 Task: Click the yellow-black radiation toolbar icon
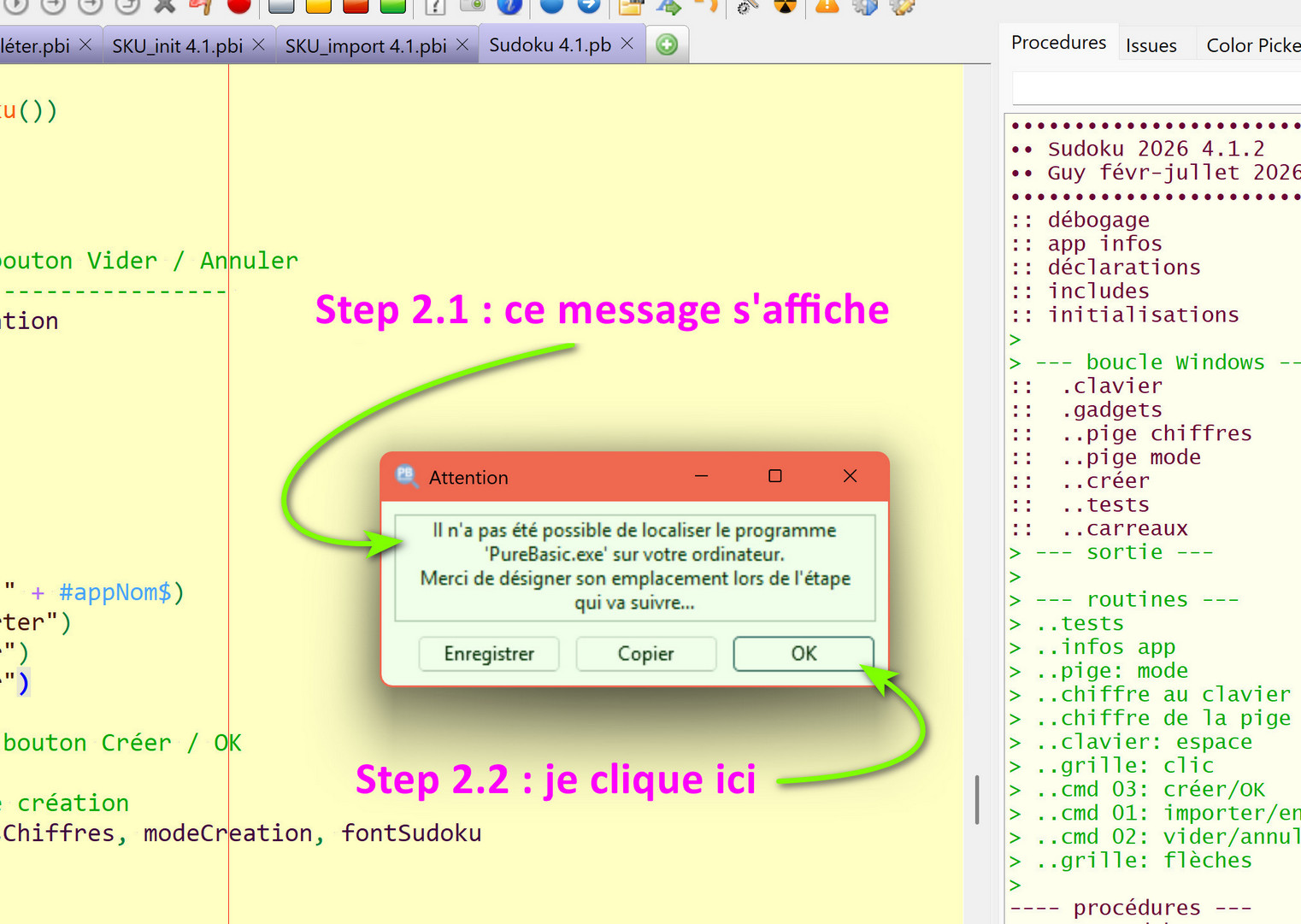[x=785, y=6]
